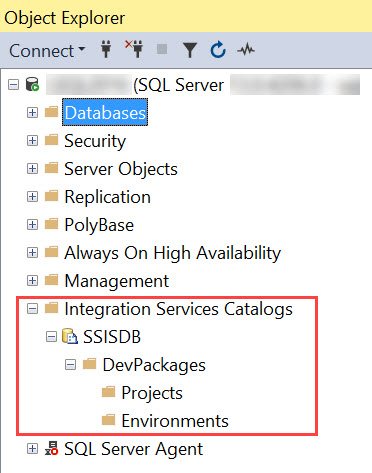Image resolution: width=372 pixels, height=473 pixels.
Task: Select the SQL Server Agent item
Action: (133, 449)
